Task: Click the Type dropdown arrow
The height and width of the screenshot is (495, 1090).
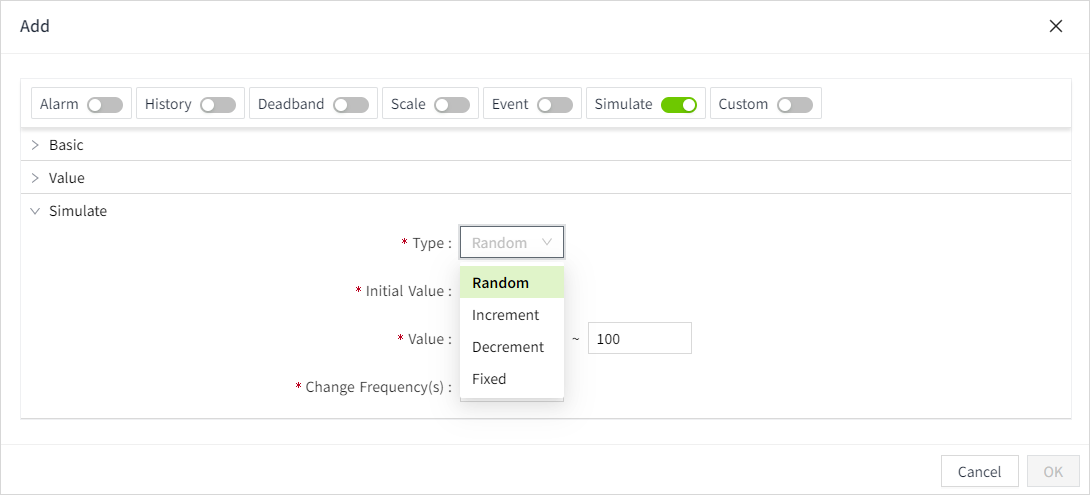Action: [x=547, y=242]
